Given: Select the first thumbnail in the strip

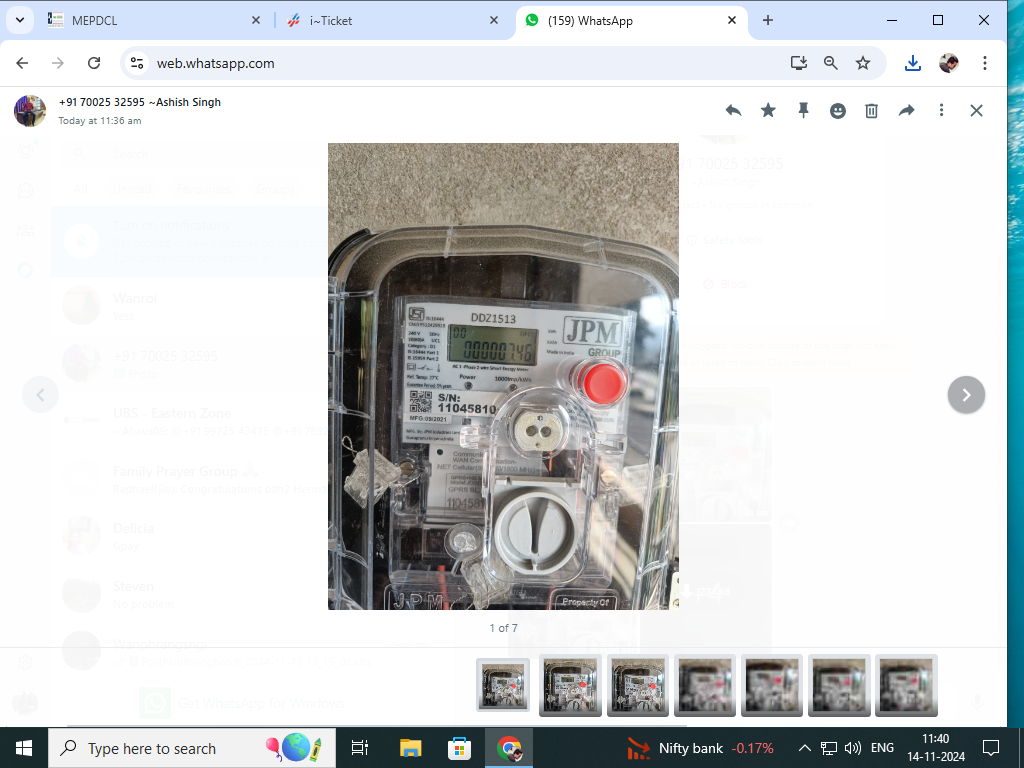Looking at the screenshot, I should pyautogui.click(x=503, y=685).
